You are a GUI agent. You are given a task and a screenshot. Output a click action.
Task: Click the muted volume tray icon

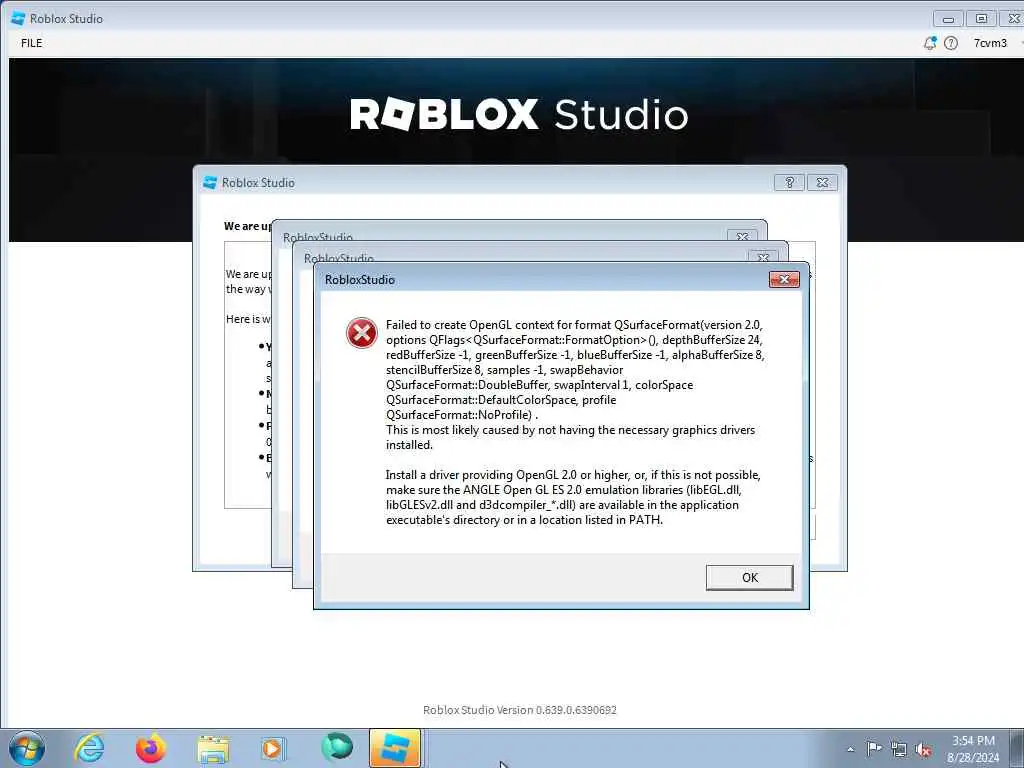click(x=923, y=750)
